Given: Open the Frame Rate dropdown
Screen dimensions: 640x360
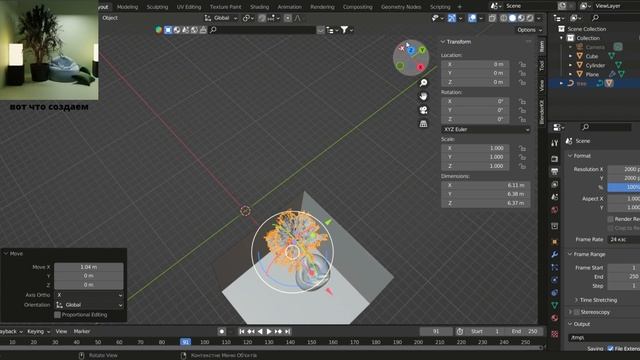Looking at the screenshot, I should pyautogui.click(x=624, y=240).
